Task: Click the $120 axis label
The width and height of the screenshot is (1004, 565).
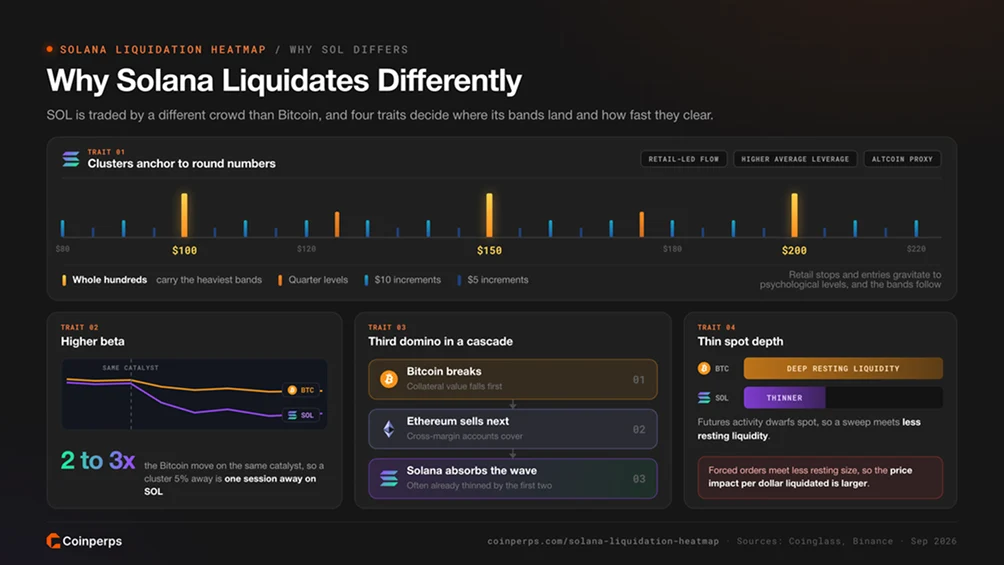Action: point(306,249)
